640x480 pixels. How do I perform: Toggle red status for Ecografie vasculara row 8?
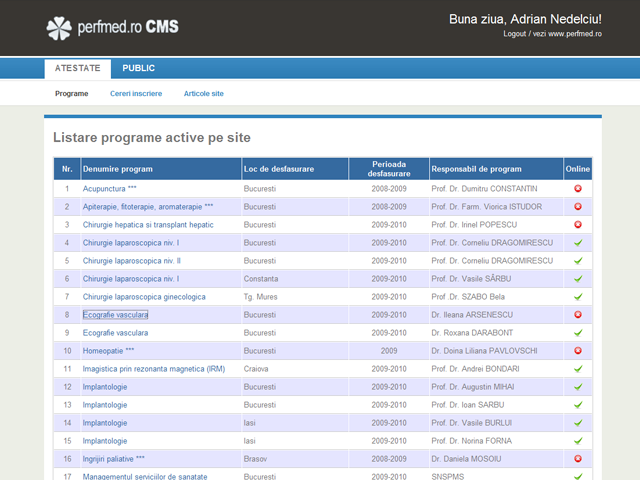point(577,315)
